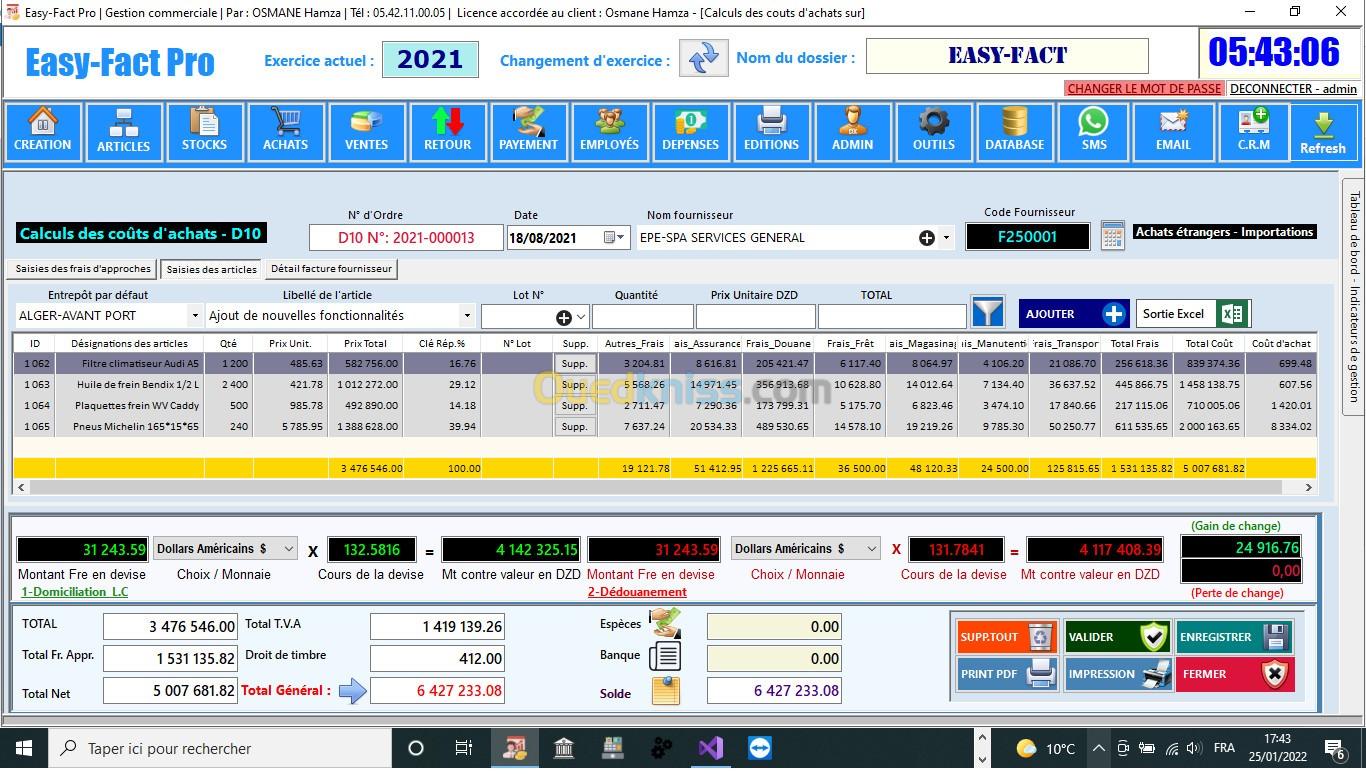The image size is (1366, 777).
Task: Export the table with Sortie Excel
Action: pos(1194,314)
